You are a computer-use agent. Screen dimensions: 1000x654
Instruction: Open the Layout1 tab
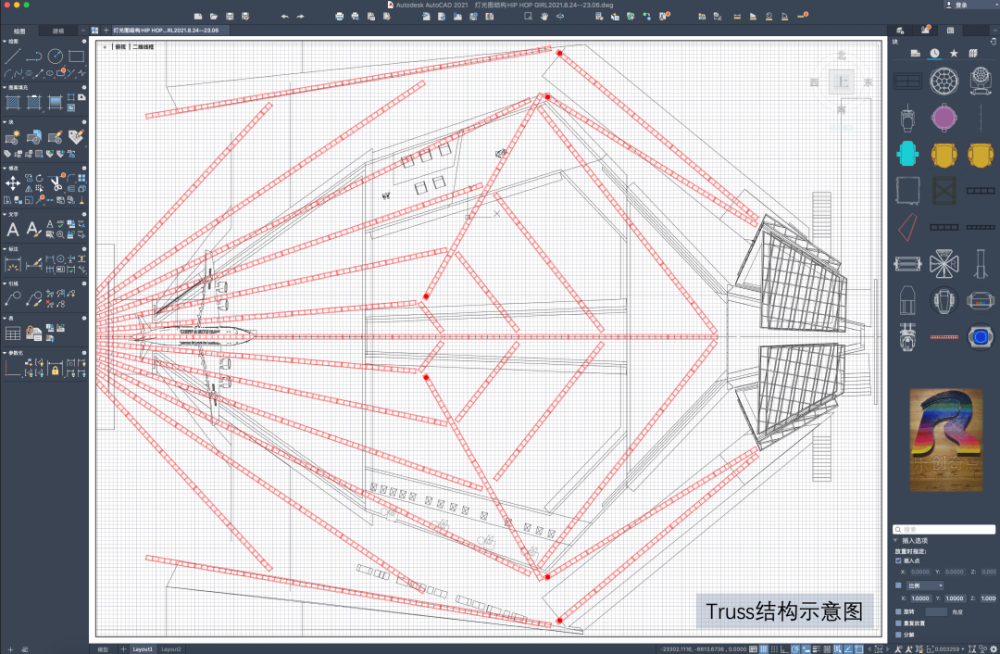pyautogui.click(x=142, y=649)
